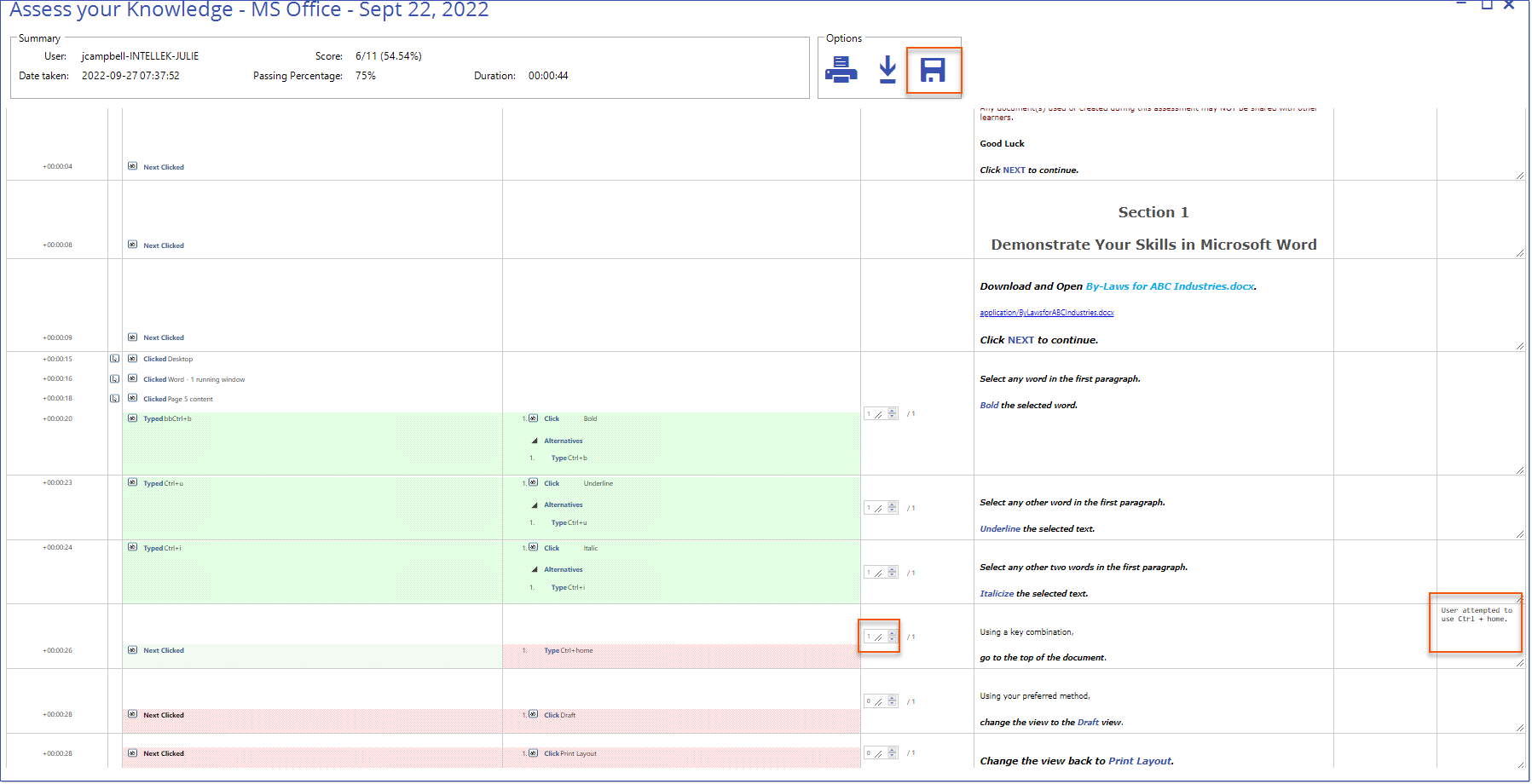Viewport: 1532px width, 784px height.
Task: Click the icon beside 'Typed Ctrl+i'
Action: click(132, 547)
